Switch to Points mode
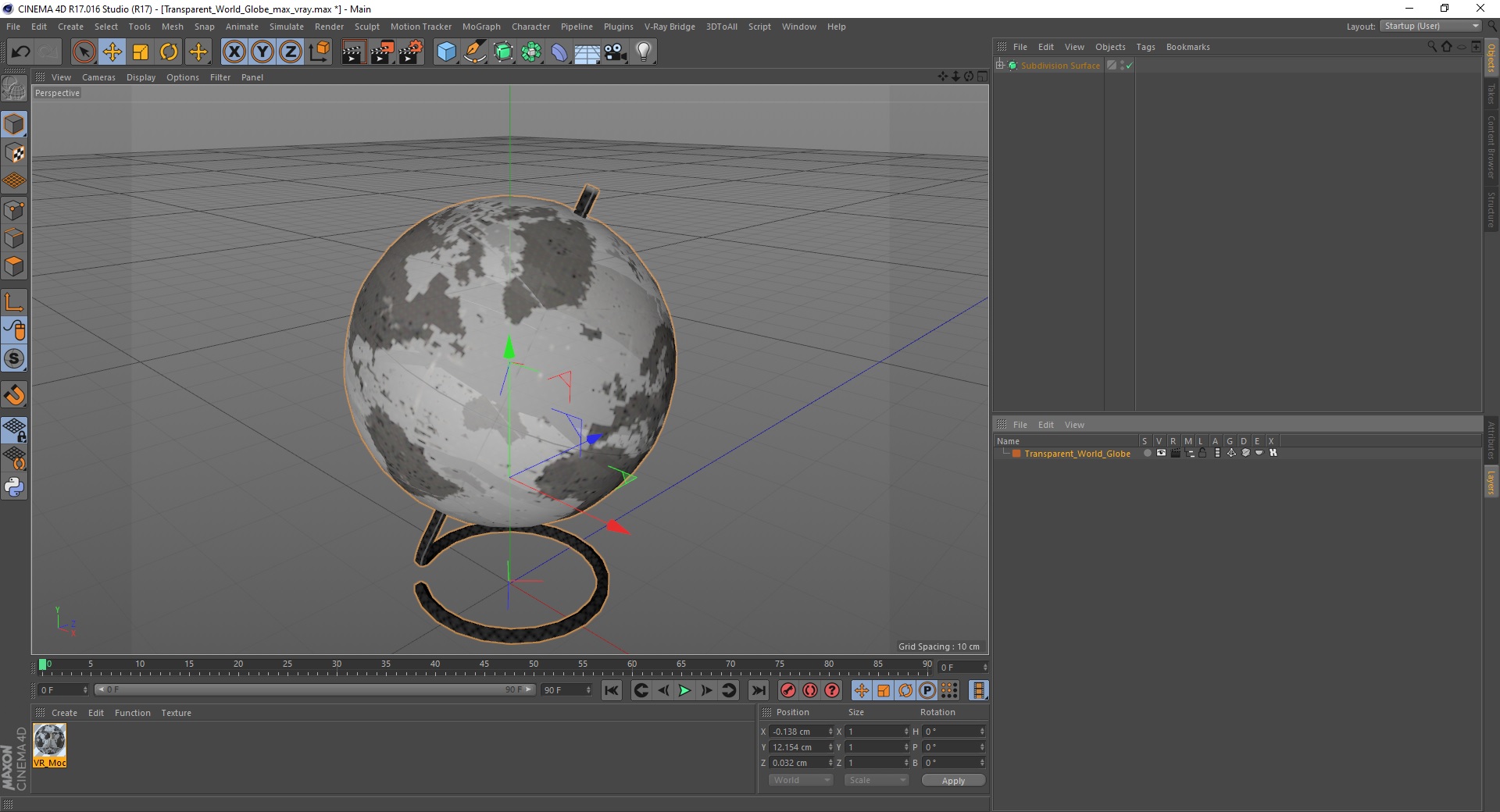 point(14,210)
